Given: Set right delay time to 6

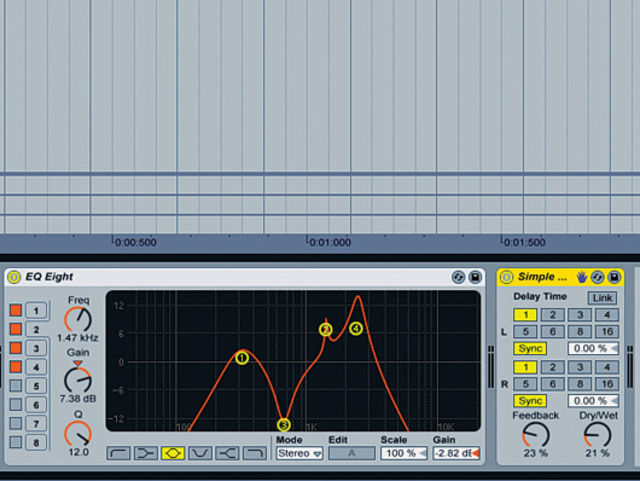Looking at the screenshot, I should point(553,384).
